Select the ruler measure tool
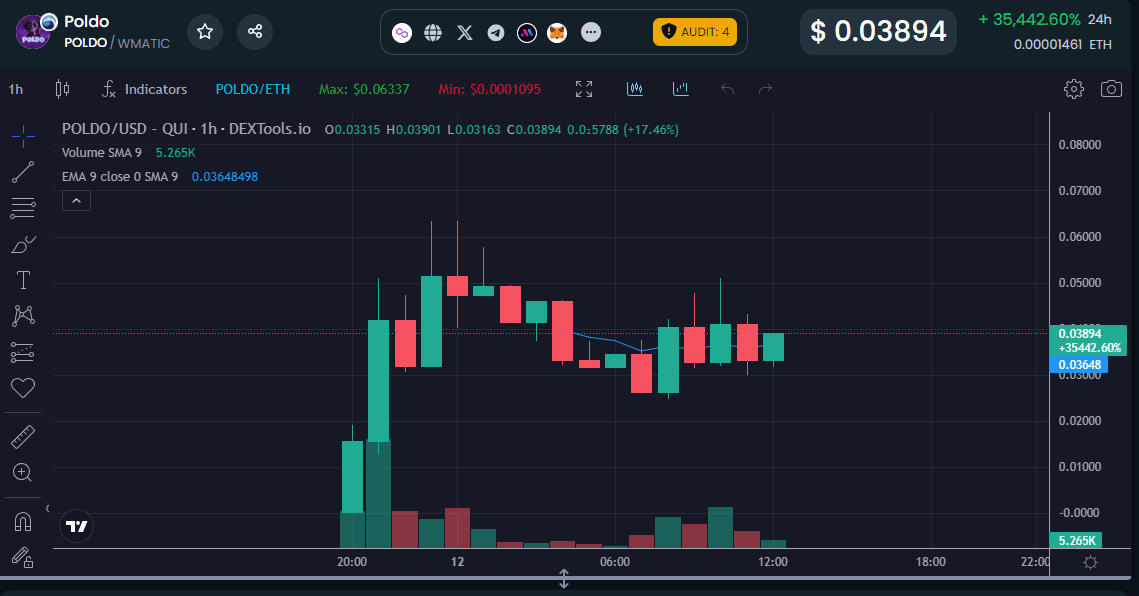This screenshot has height=596, width=1139. click(x=23, y=437)
